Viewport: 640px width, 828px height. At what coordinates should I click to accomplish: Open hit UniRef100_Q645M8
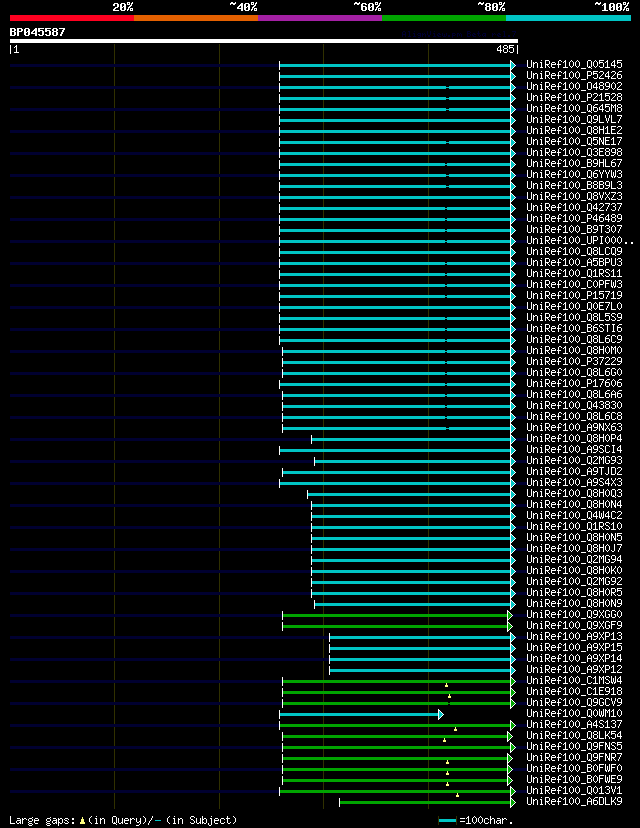coord(574,108)
